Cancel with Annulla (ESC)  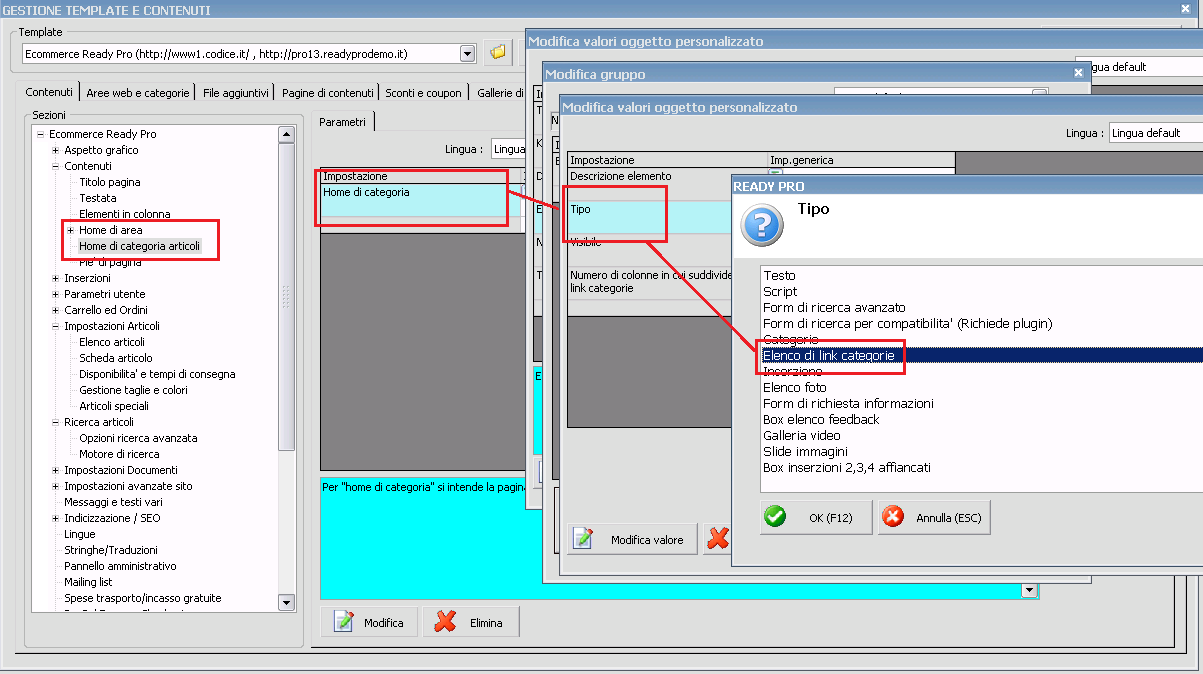tap(935, 517)
